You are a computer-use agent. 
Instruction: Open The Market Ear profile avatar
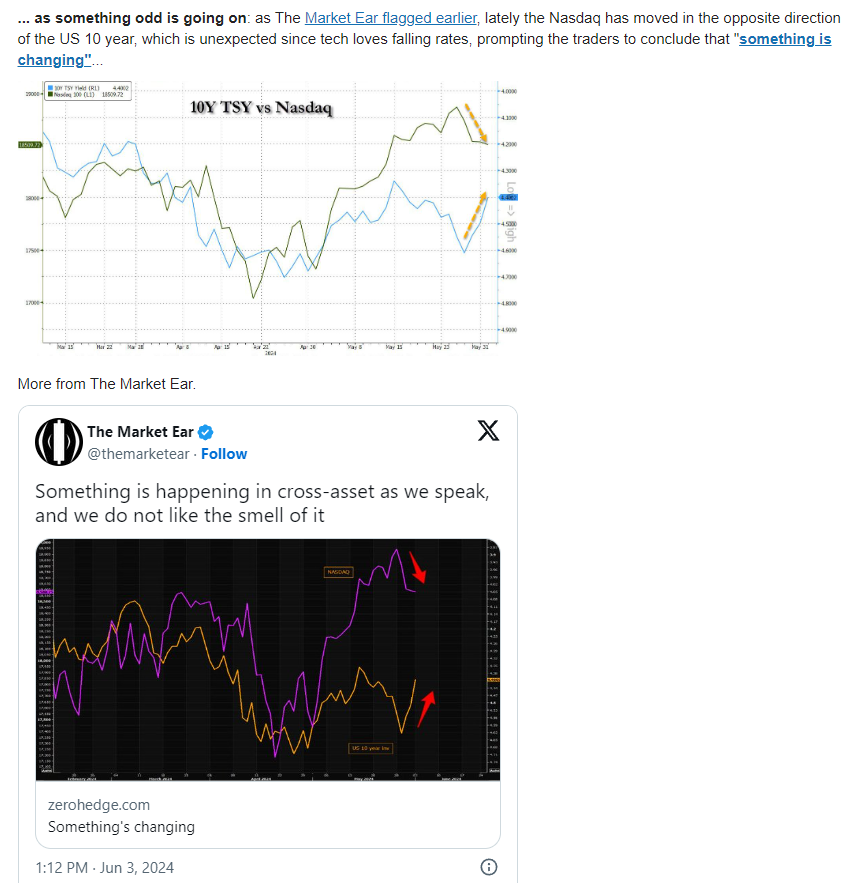point(57,442)
